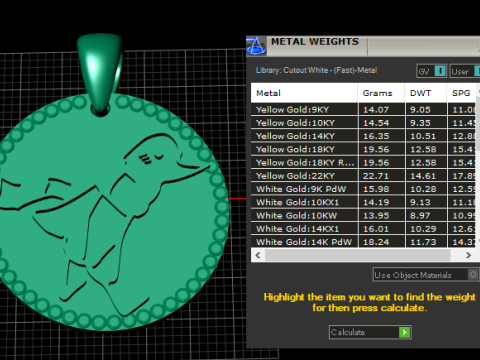Select the White Gold:14K PdW row
Image resolution: width=480 pixels, height=360 pixels.
point(363,242)
